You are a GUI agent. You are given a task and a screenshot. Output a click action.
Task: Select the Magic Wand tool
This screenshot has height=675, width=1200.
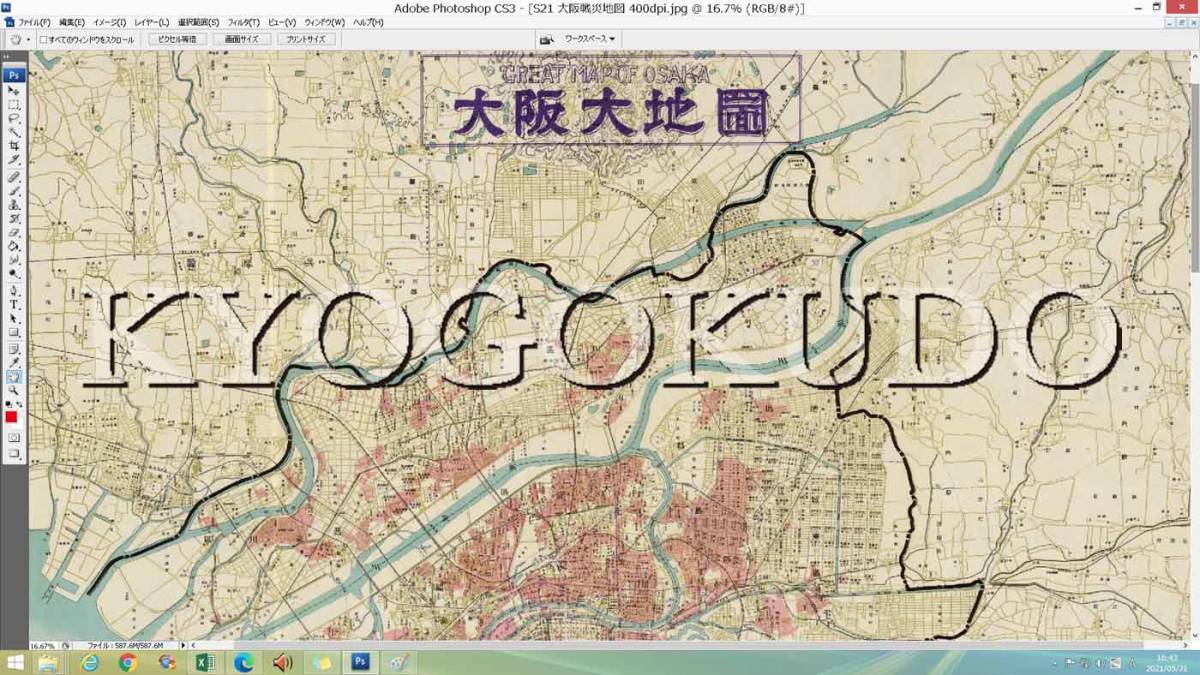click(14, 131)
